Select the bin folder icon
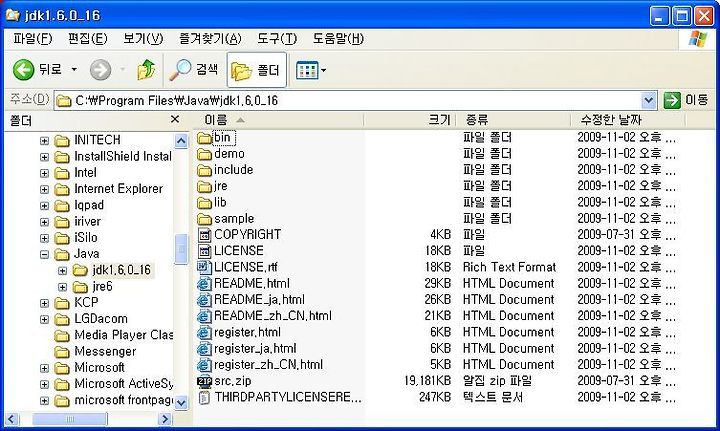This screenshot has height=431, width=720. pos(204,138)
